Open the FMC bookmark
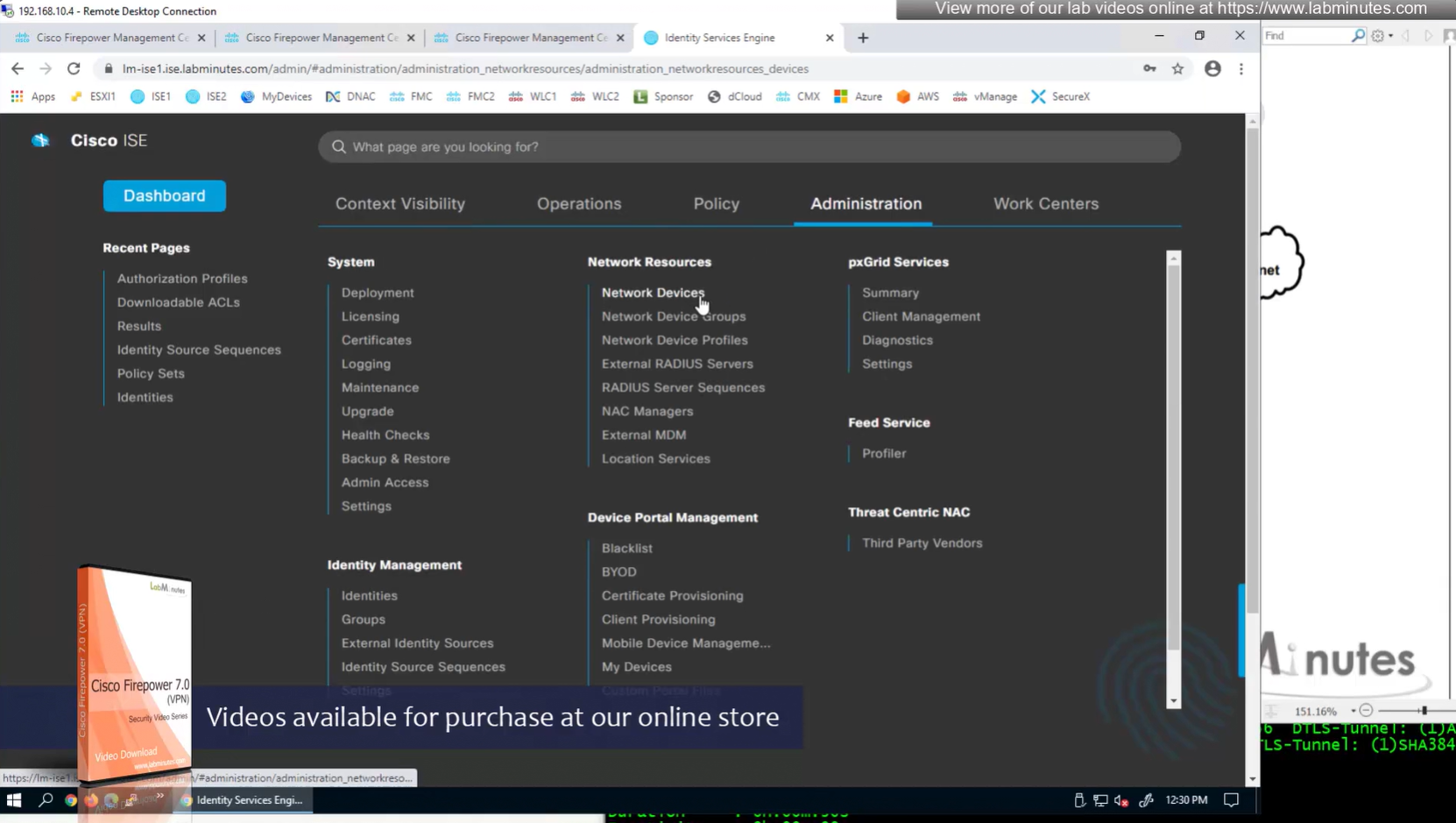Screen dimensions: 1456x823 (411, 96)
